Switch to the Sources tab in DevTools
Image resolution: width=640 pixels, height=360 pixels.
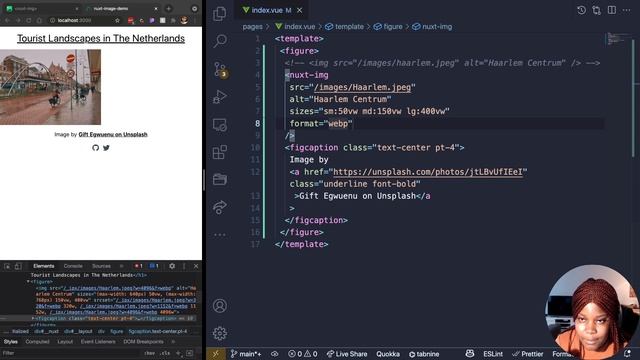[x=101, y=266]
